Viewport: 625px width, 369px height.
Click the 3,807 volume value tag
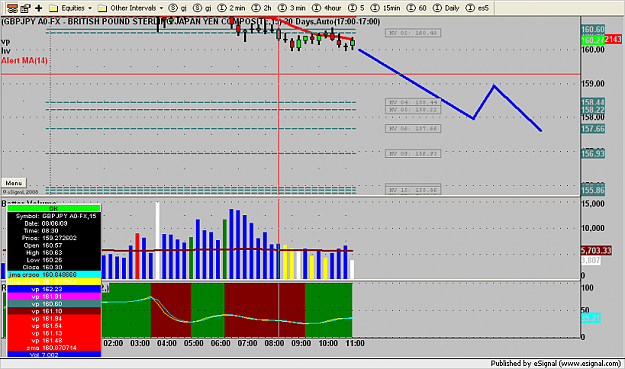click(591, 261)
